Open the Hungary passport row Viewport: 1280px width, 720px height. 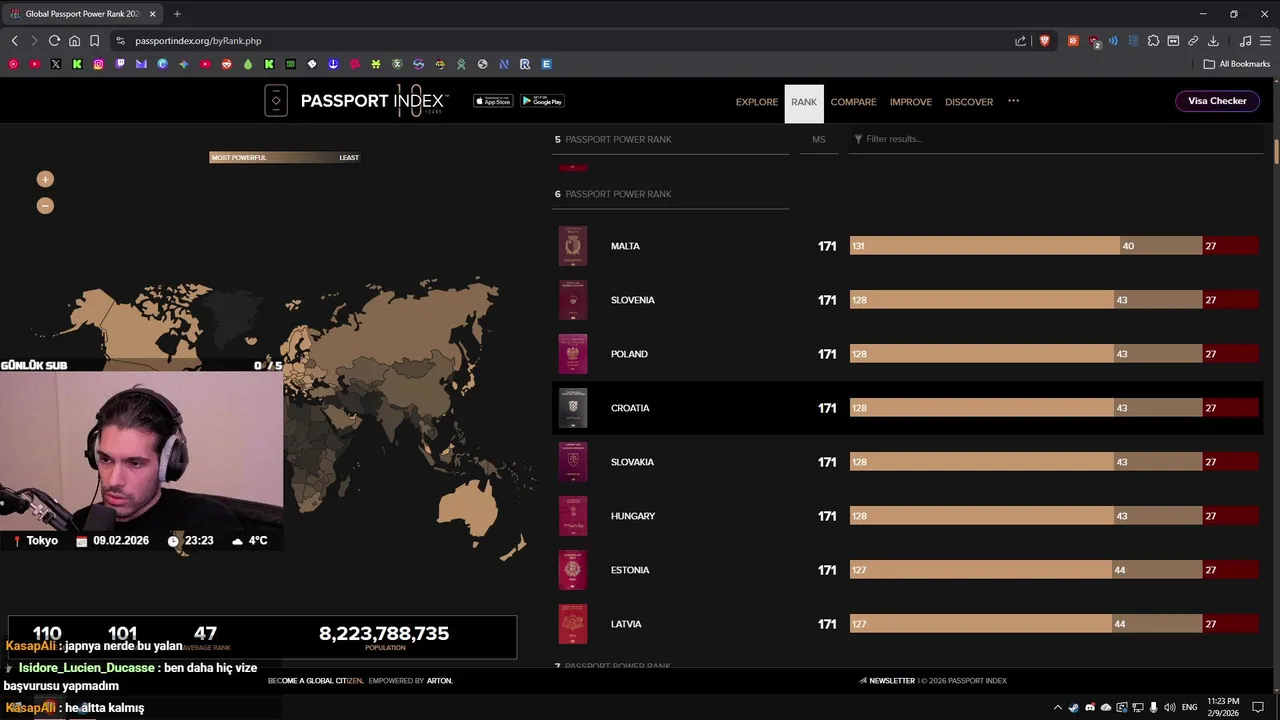tap(907, 516)
